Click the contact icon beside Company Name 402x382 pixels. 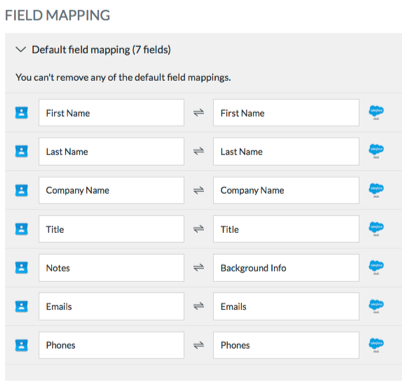(x=22, y=190)
